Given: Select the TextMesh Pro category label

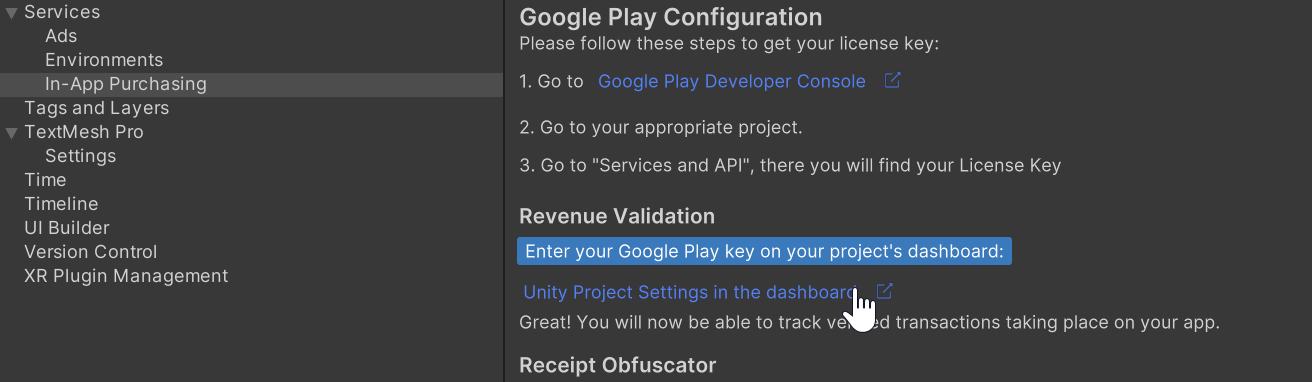Looking at the screenshot, I should click(x=84, y=132).
